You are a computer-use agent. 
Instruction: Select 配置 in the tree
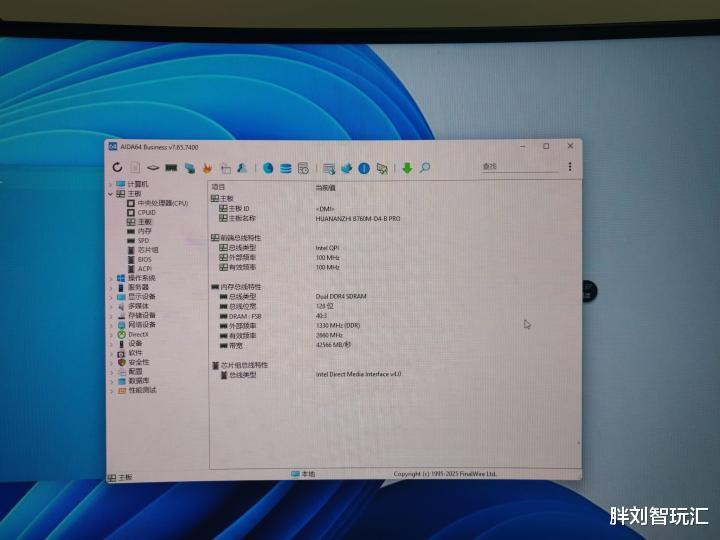[x=135, y=371]
